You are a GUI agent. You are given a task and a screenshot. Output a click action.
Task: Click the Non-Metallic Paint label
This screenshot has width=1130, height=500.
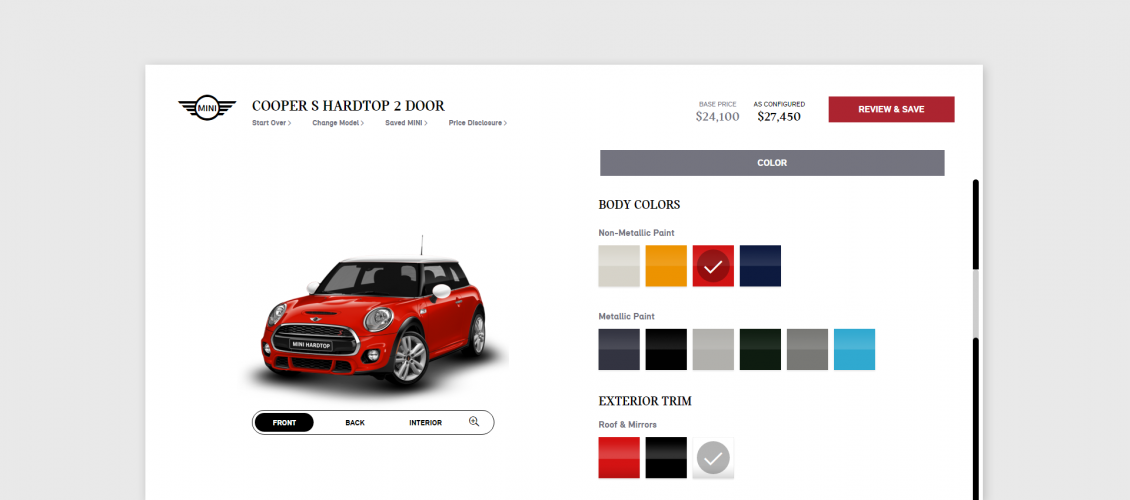636,233
